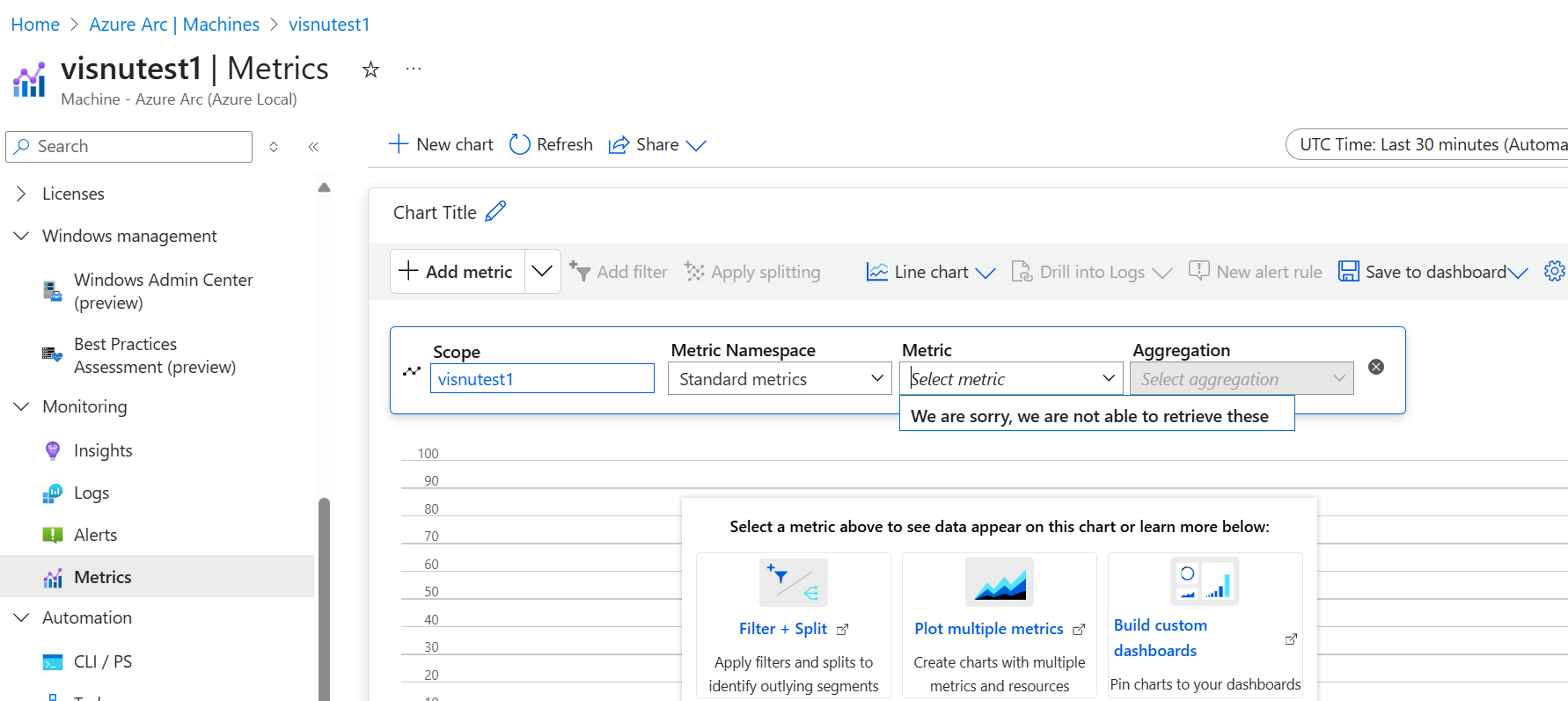Toggle expand/collapse all sidebar sections icon

pos(274,147)
